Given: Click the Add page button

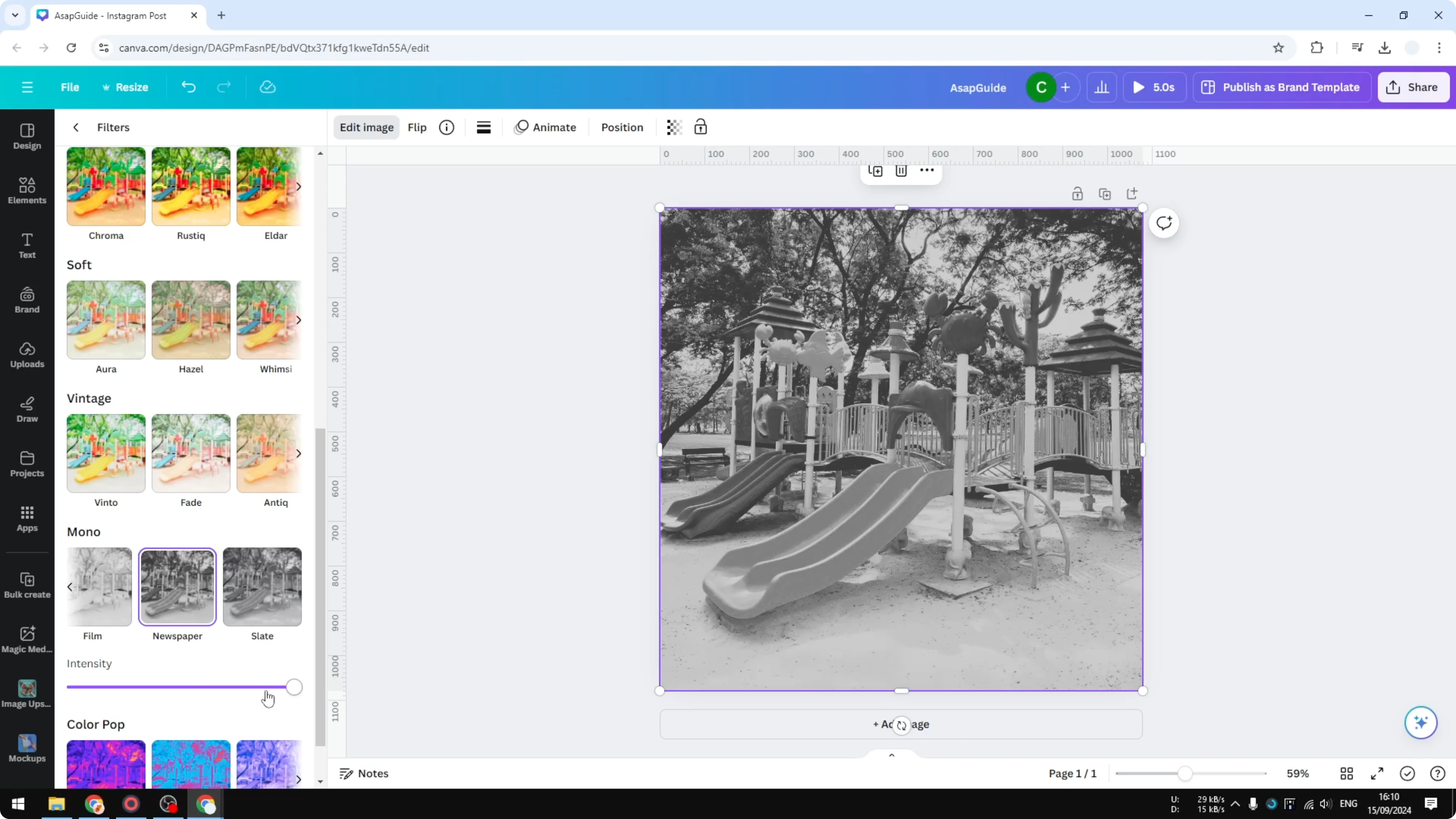Looking at the screenshot, I should coord(901,724).
